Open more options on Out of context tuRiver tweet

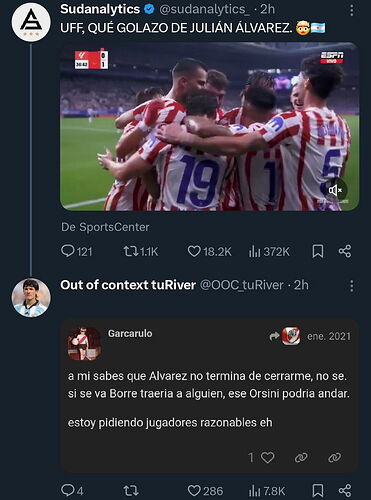pyautogui.click(x=351, y=286)
